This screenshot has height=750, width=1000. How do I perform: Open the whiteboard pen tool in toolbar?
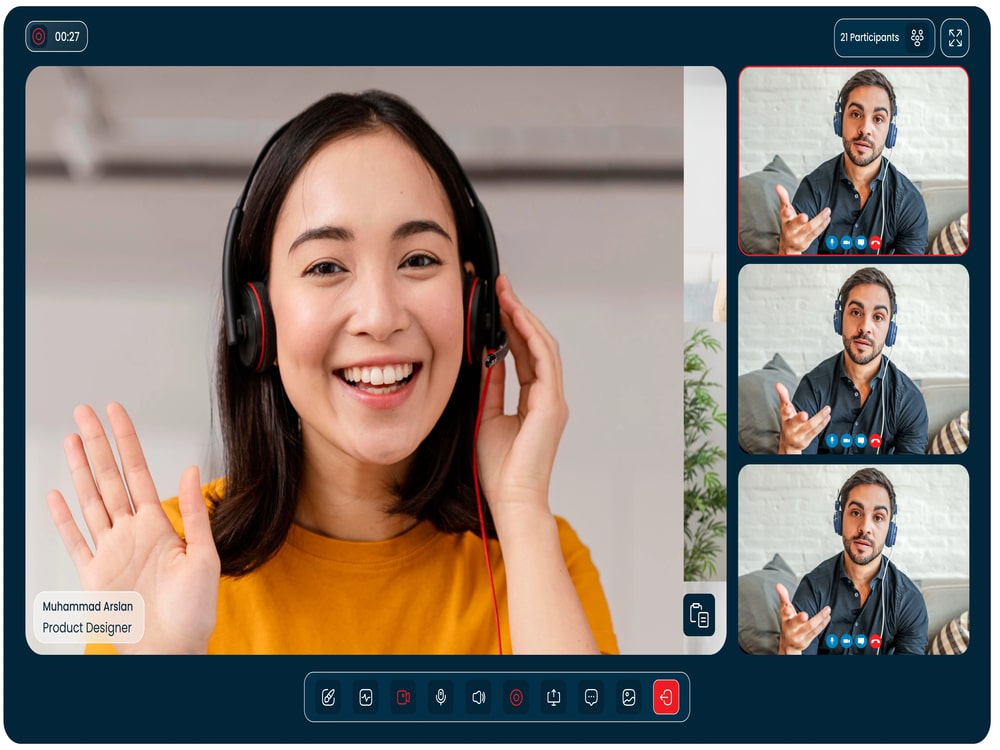coord(328,697)
